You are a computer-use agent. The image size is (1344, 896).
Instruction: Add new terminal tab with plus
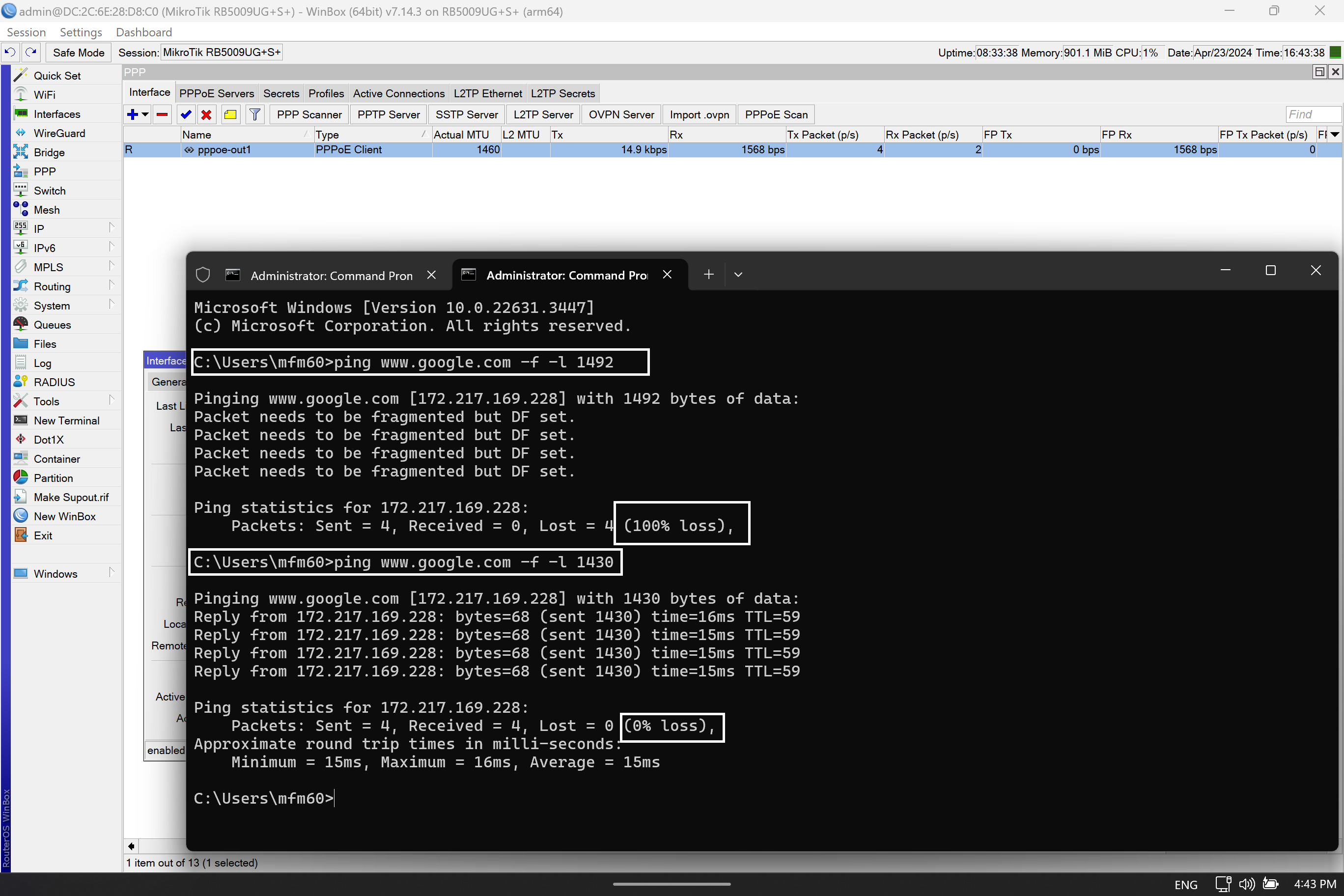coord(708,275)
